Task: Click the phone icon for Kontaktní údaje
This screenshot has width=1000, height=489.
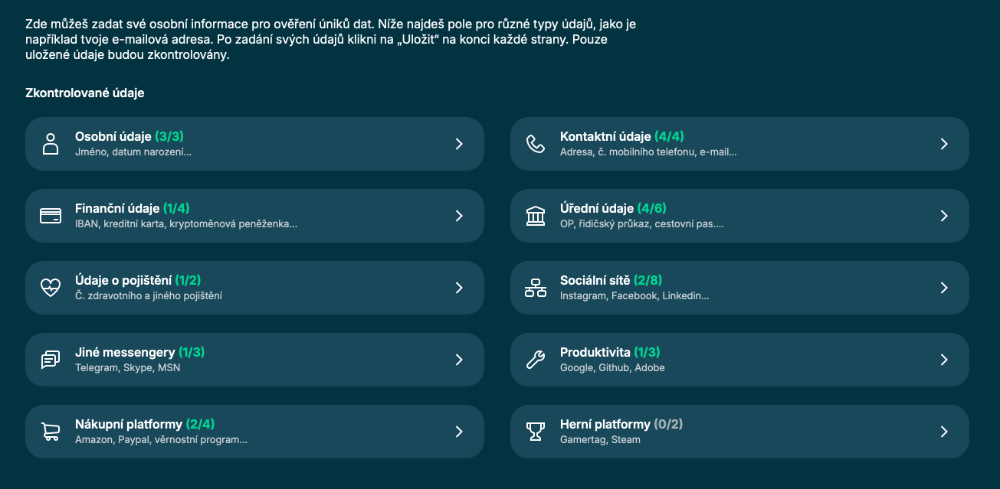Action: tap(535, 144)
